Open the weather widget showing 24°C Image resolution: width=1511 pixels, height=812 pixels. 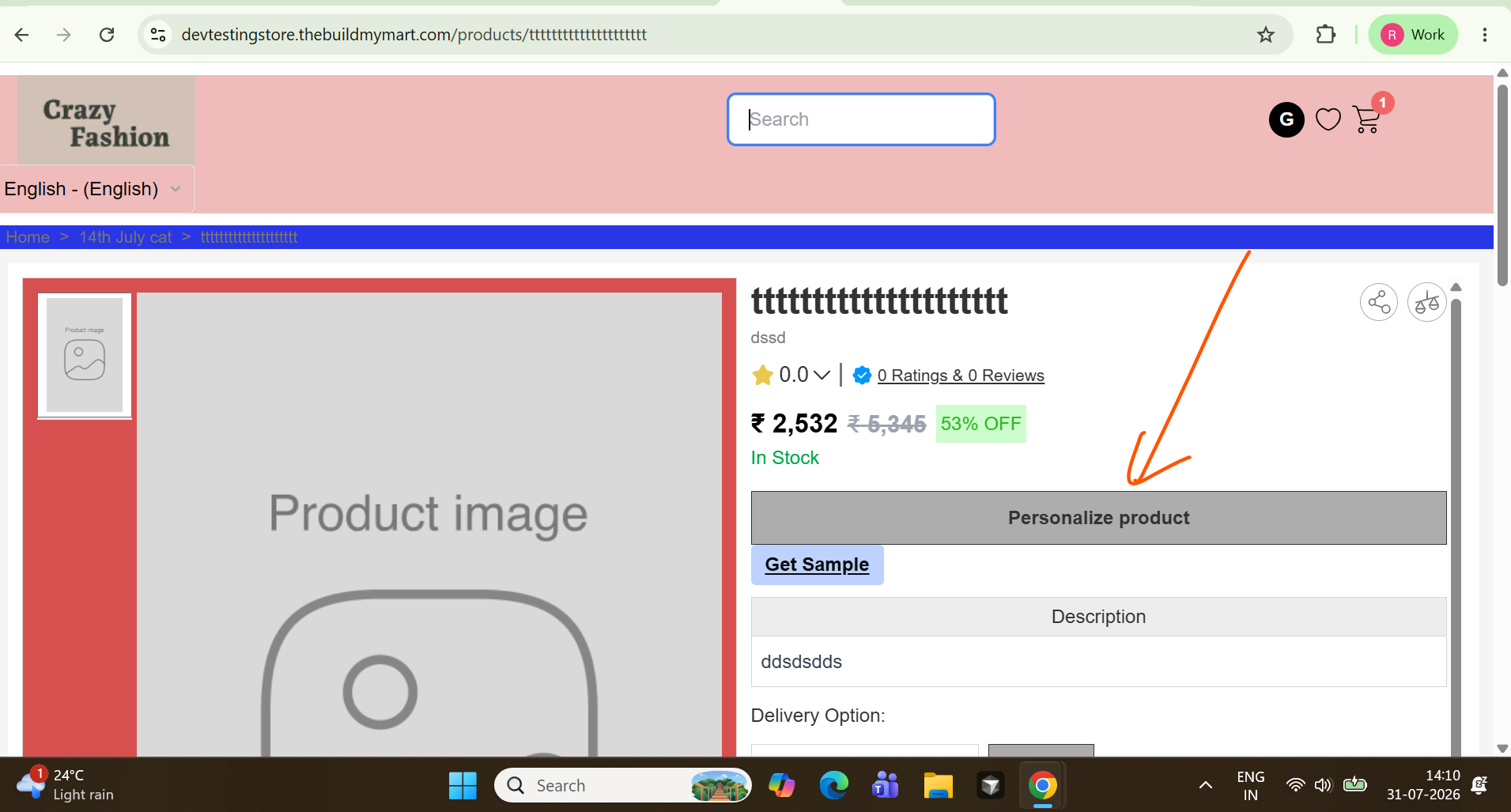click(x=65, y=784)
